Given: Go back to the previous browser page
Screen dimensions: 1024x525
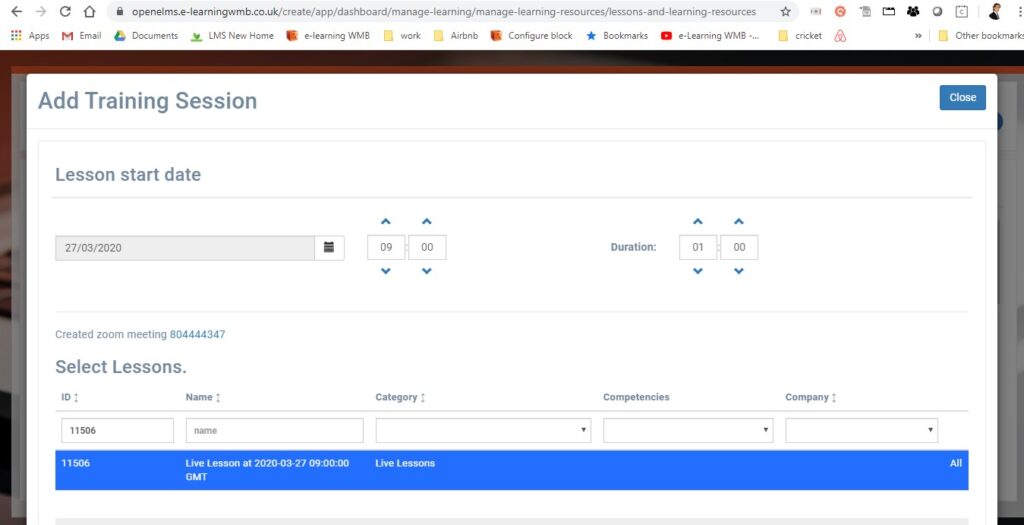Looking at the screenshot, I should pos(16,12).
